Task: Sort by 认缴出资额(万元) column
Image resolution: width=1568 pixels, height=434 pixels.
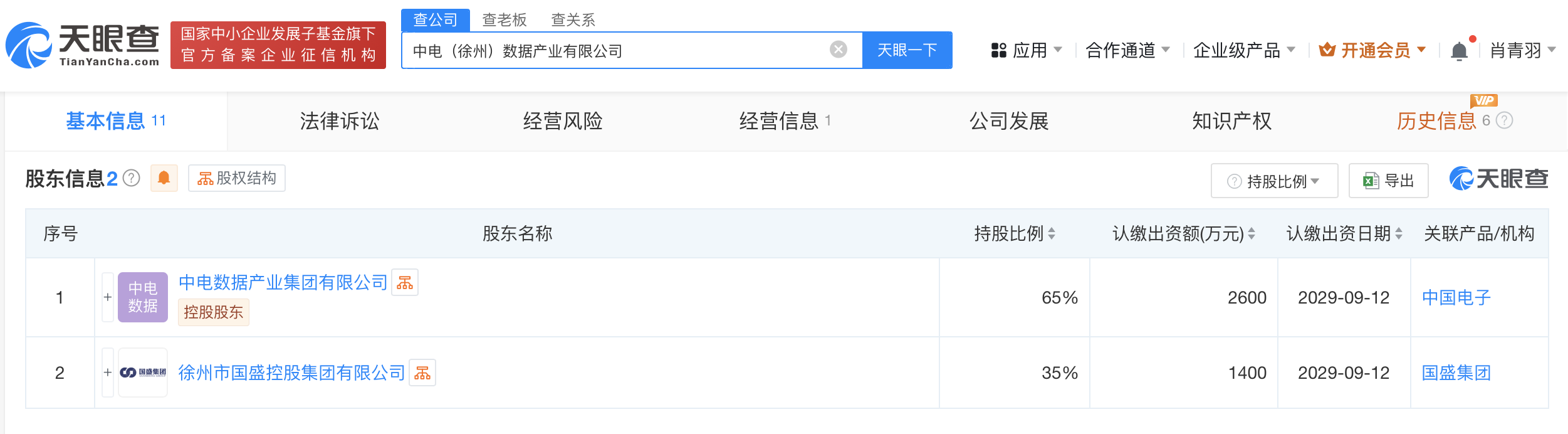Action: (x=1184, y=234)
